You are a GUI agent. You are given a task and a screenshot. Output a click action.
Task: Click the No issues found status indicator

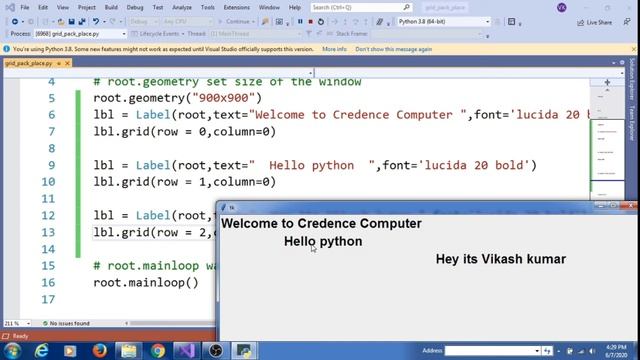point(66,323)
